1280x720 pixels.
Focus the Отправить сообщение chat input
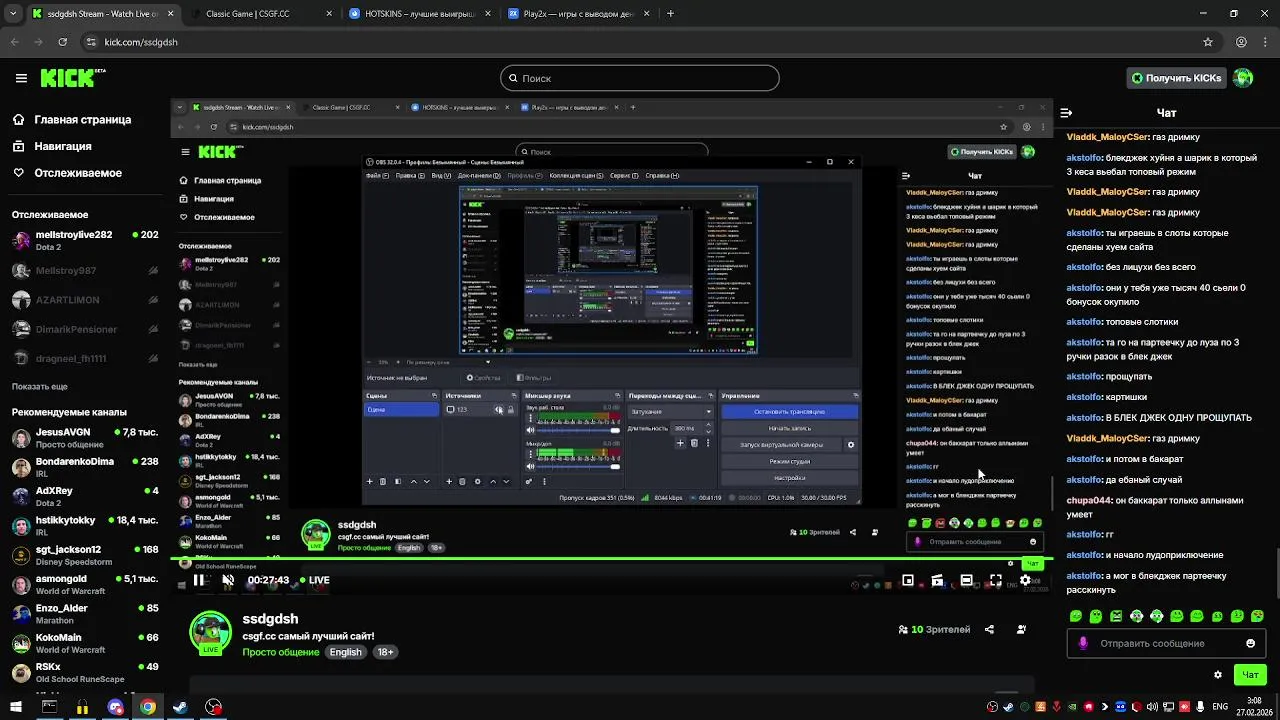click(1166, 643)
